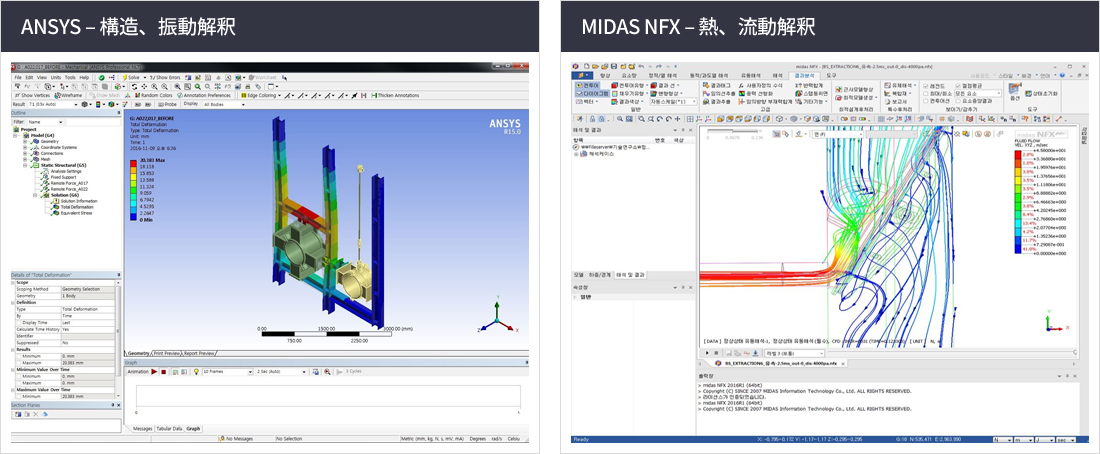Collapse the Solution (G6) node
The height and width of the screenshot is (454, 1100).
click(x=35, y=195)
